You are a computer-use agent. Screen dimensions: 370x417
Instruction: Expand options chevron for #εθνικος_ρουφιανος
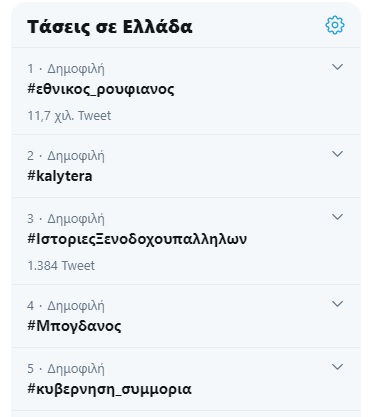coord(337,67)
